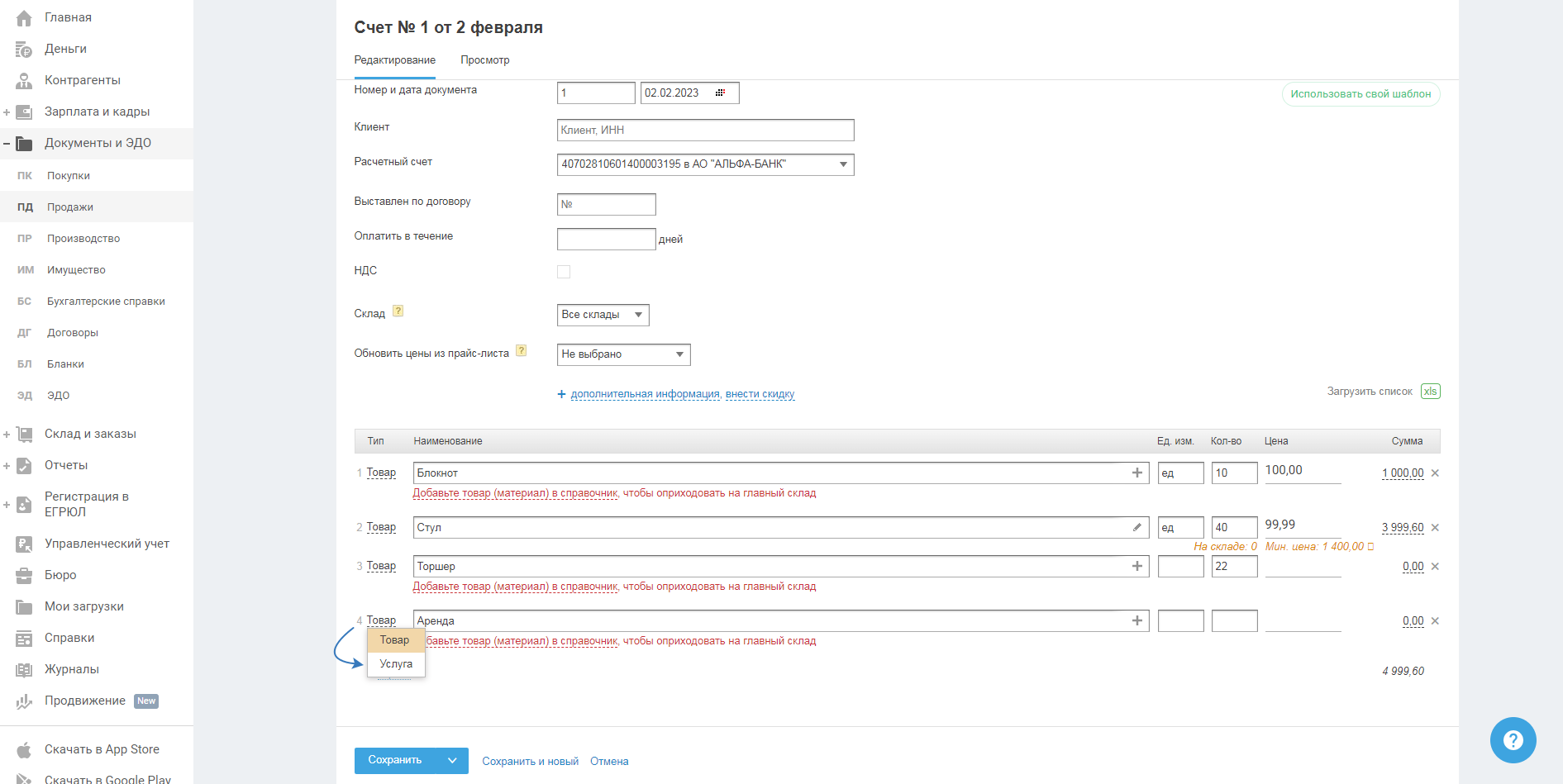The height and width of the screenshot is (784, 1563).
Task: Click the pencil edit icon for Стул
Action: [x=1137, y=527]
